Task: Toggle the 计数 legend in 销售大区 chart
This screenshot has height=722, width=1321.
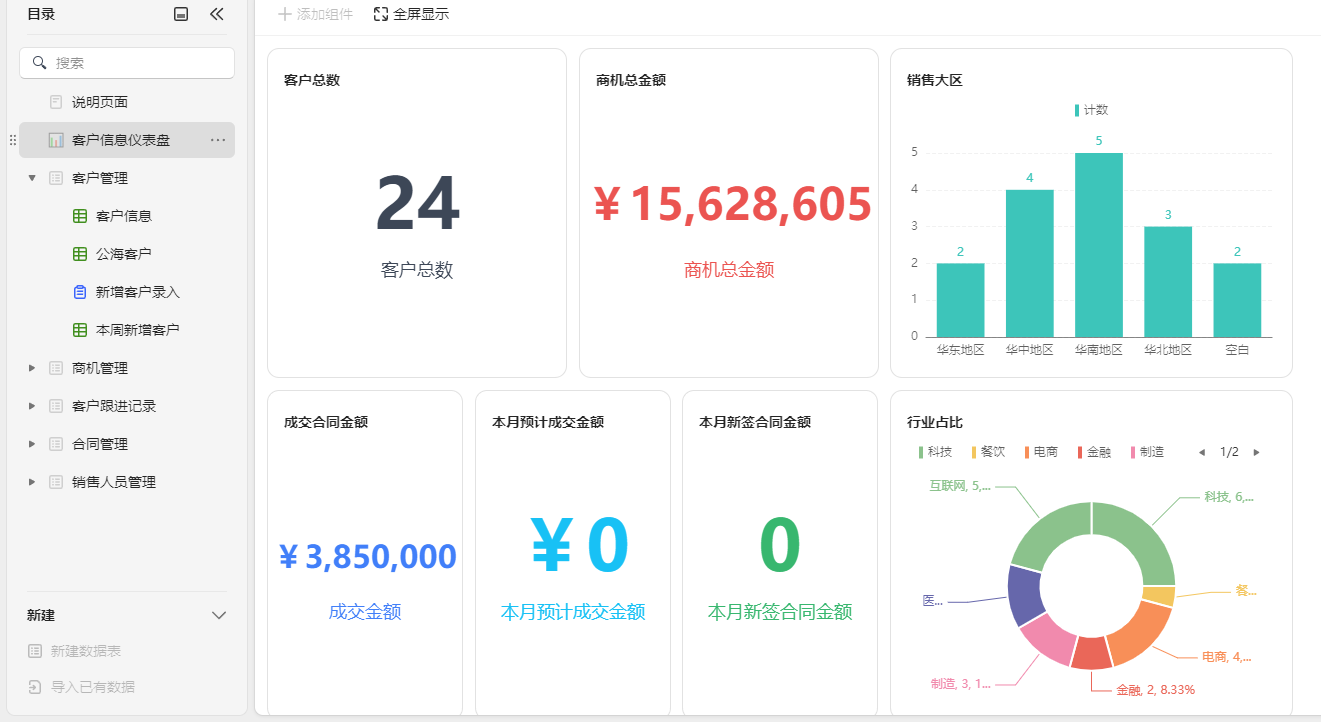Action: point(1091,110)
